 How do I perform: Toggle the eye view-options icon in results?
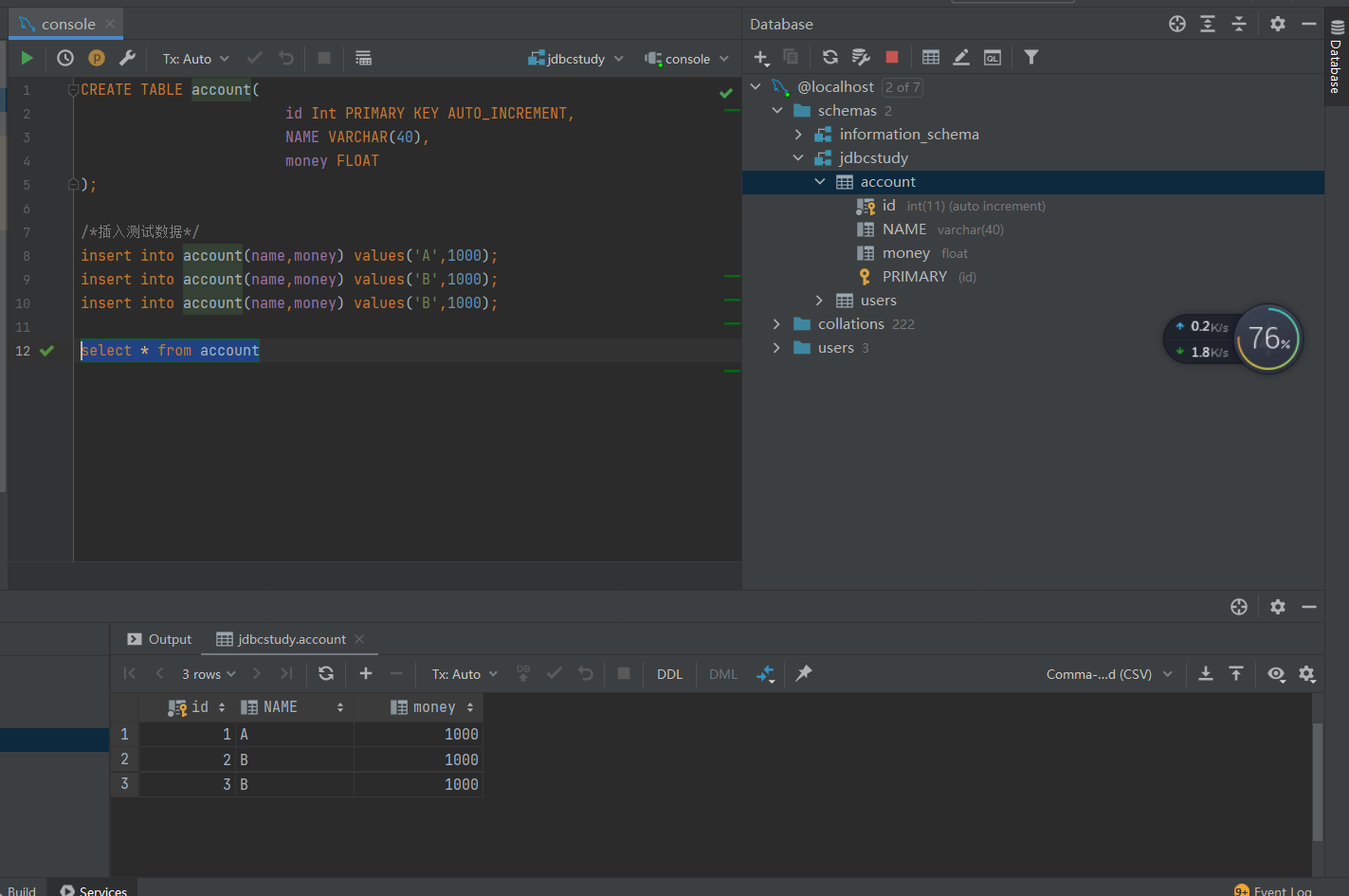pos(1277,673)
